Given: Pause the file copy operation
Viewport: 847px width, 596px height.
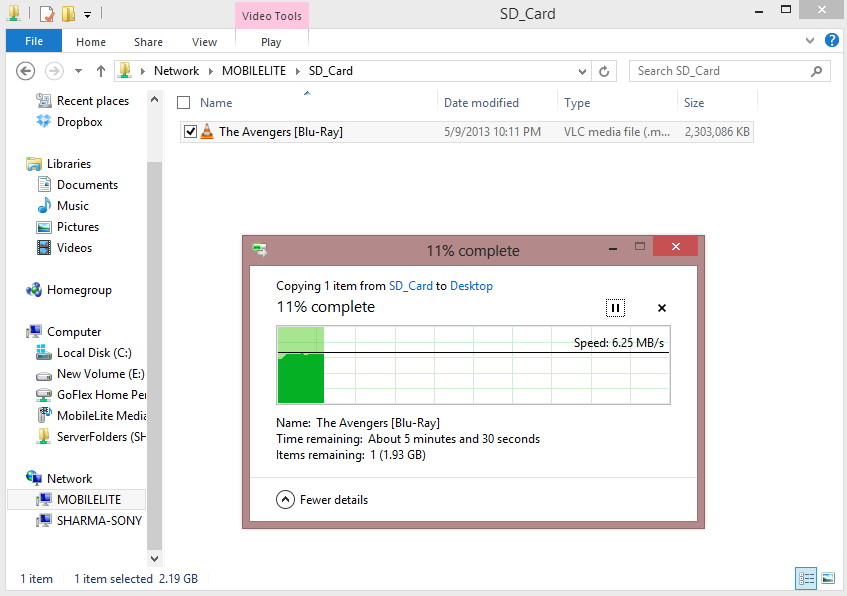Looking at the screenshot, I should 615,308.
